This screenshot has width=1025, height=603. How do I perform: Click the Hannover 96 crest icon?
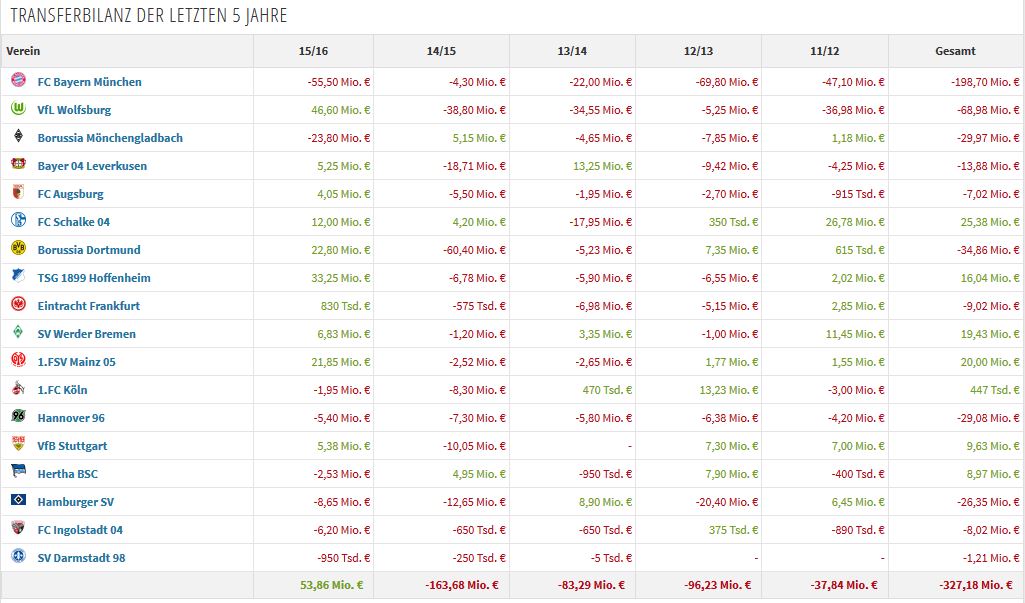coord(18,416)
